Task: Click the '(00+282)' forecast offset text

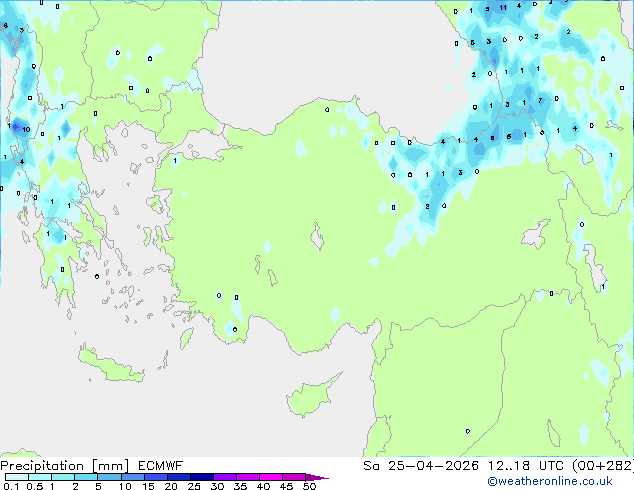Action: 603,466
